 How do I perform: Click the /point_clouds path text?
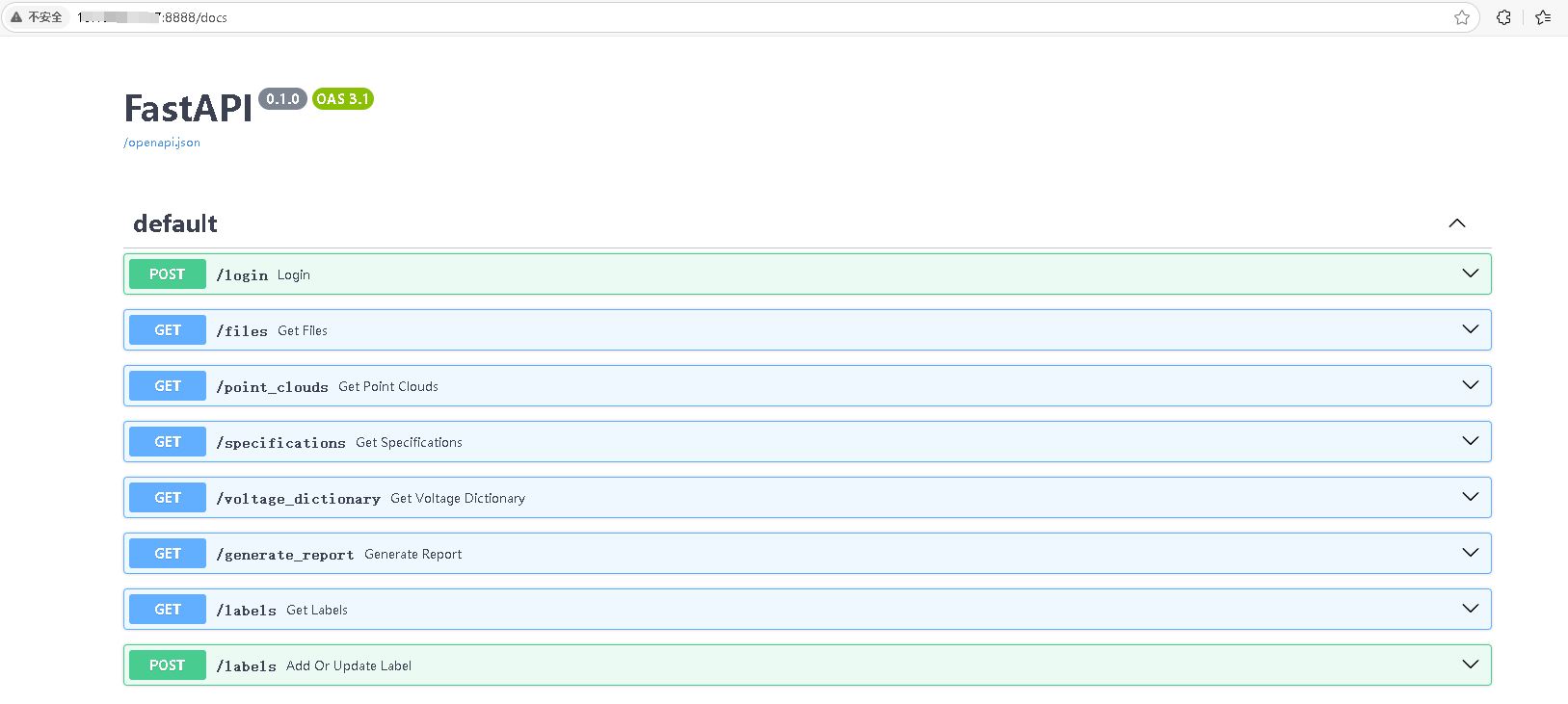273,387
